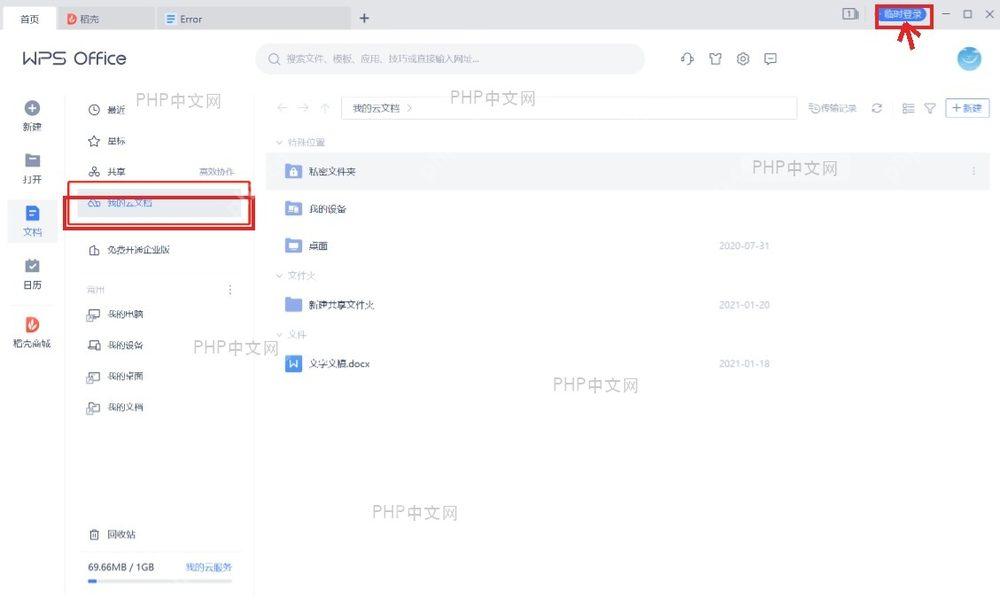
Task: Click the 69.66MB / 1GB storage text
Action: 121,567
